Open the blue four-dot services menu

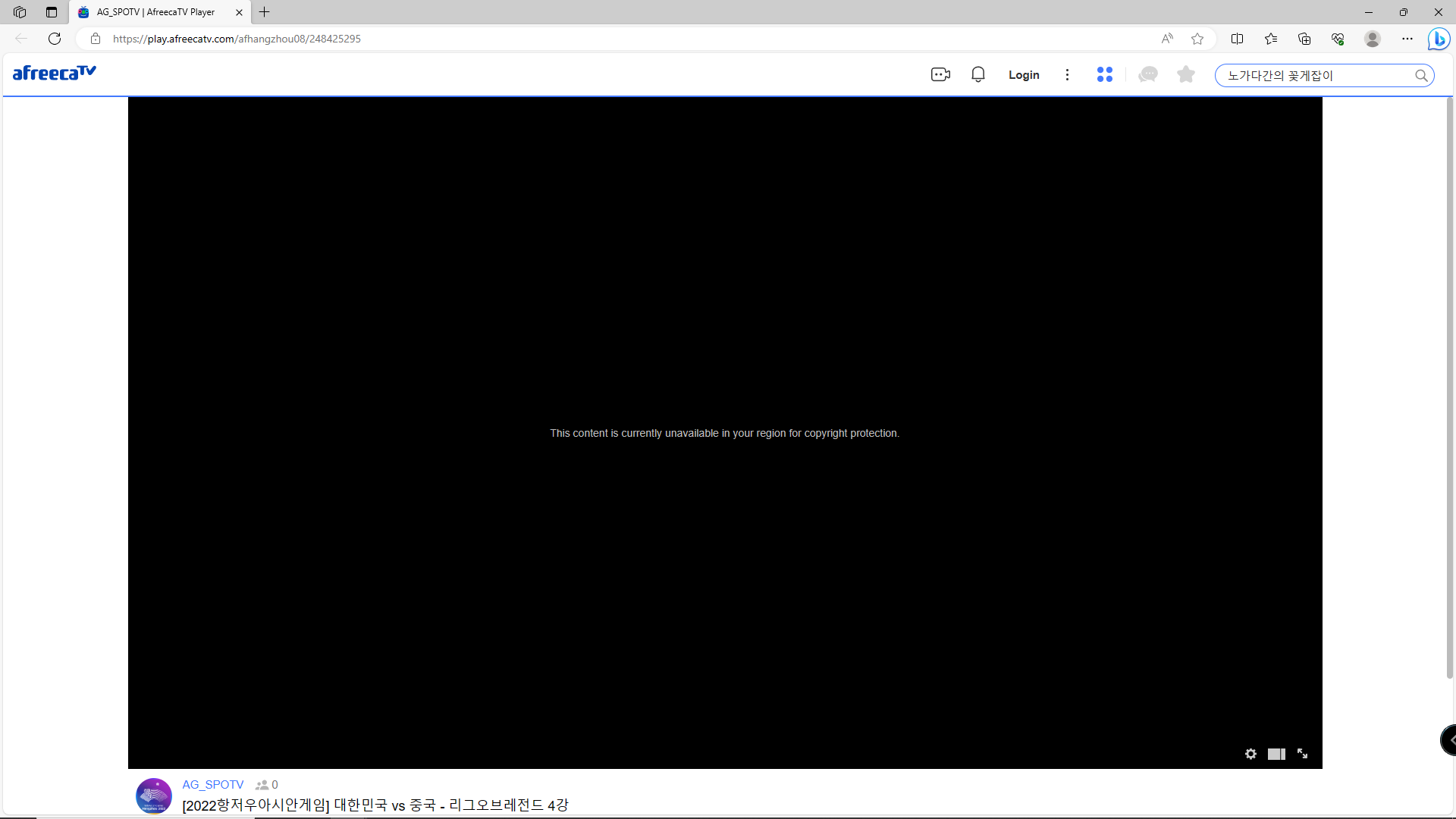[x=1105, y=74]
